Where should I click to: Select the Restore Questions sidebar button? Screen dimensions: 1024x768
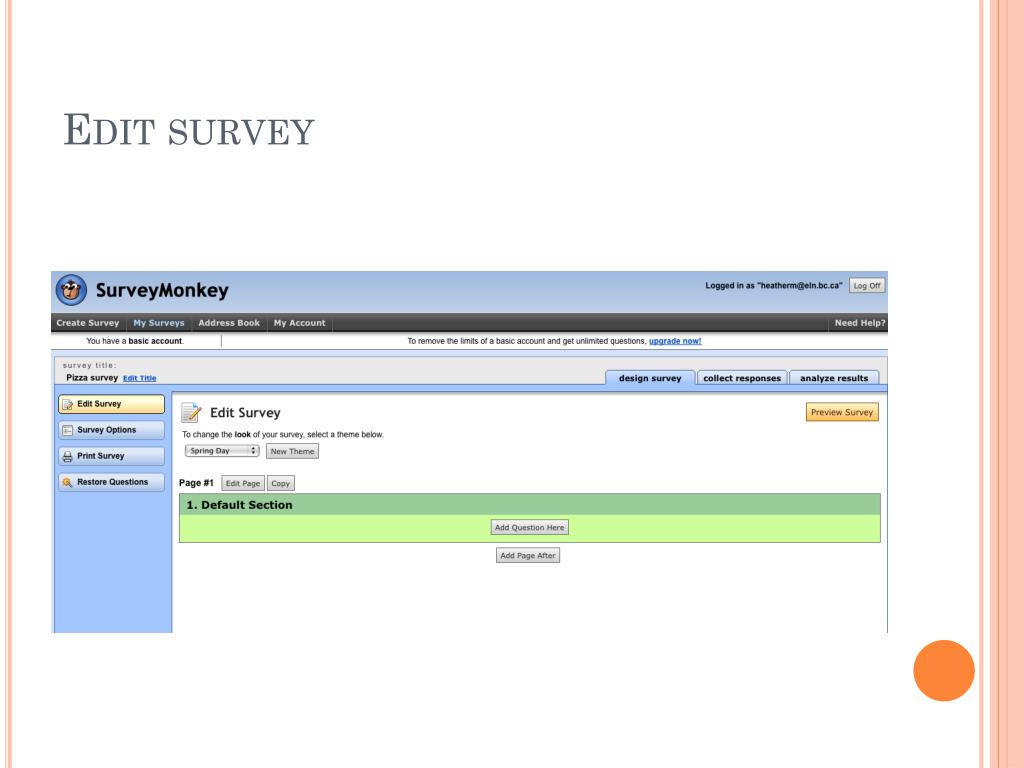tap(112, 483)
